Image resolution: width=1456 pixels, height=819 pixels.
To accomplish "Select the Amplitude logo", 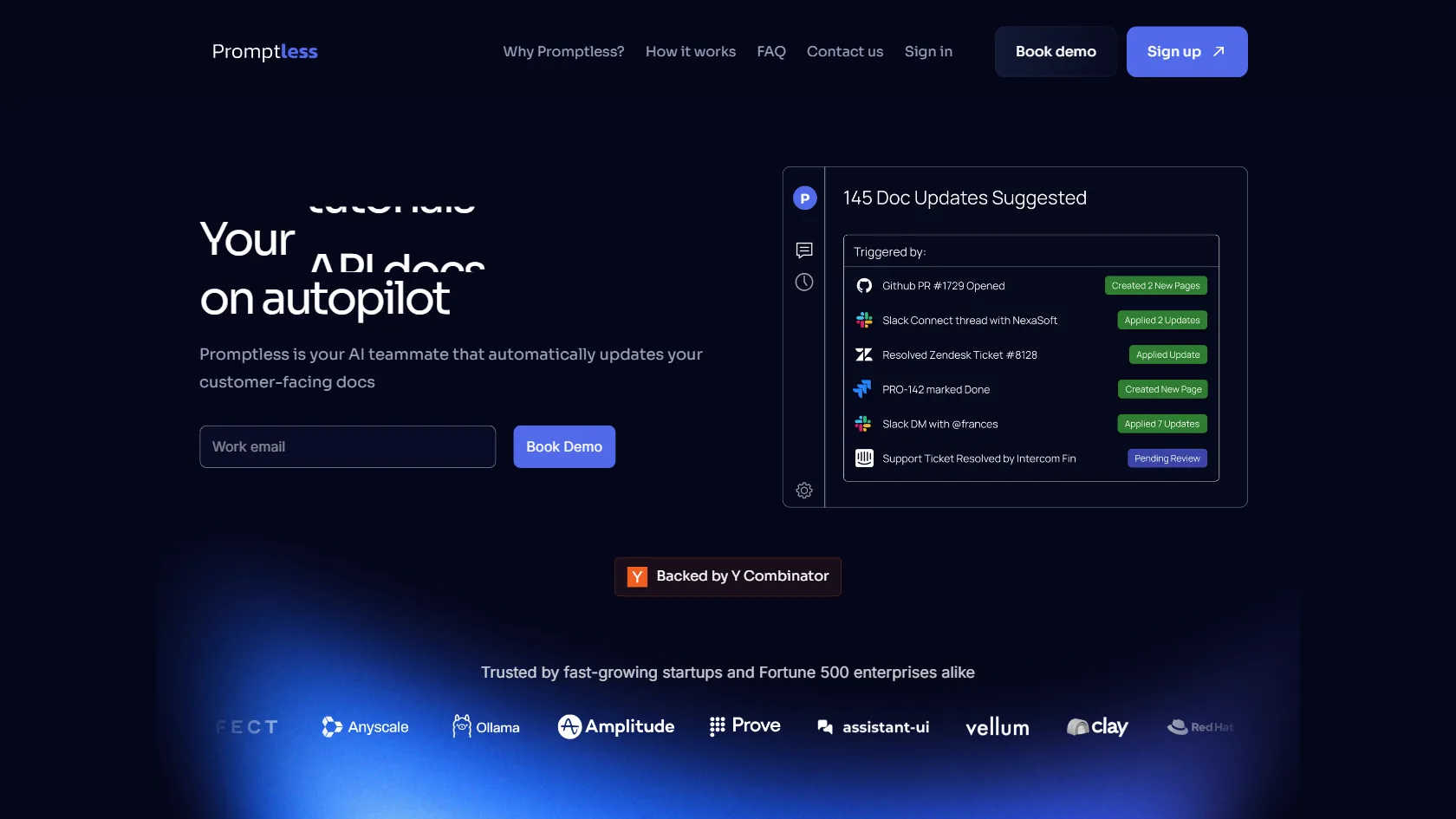I will click(615, 726).
